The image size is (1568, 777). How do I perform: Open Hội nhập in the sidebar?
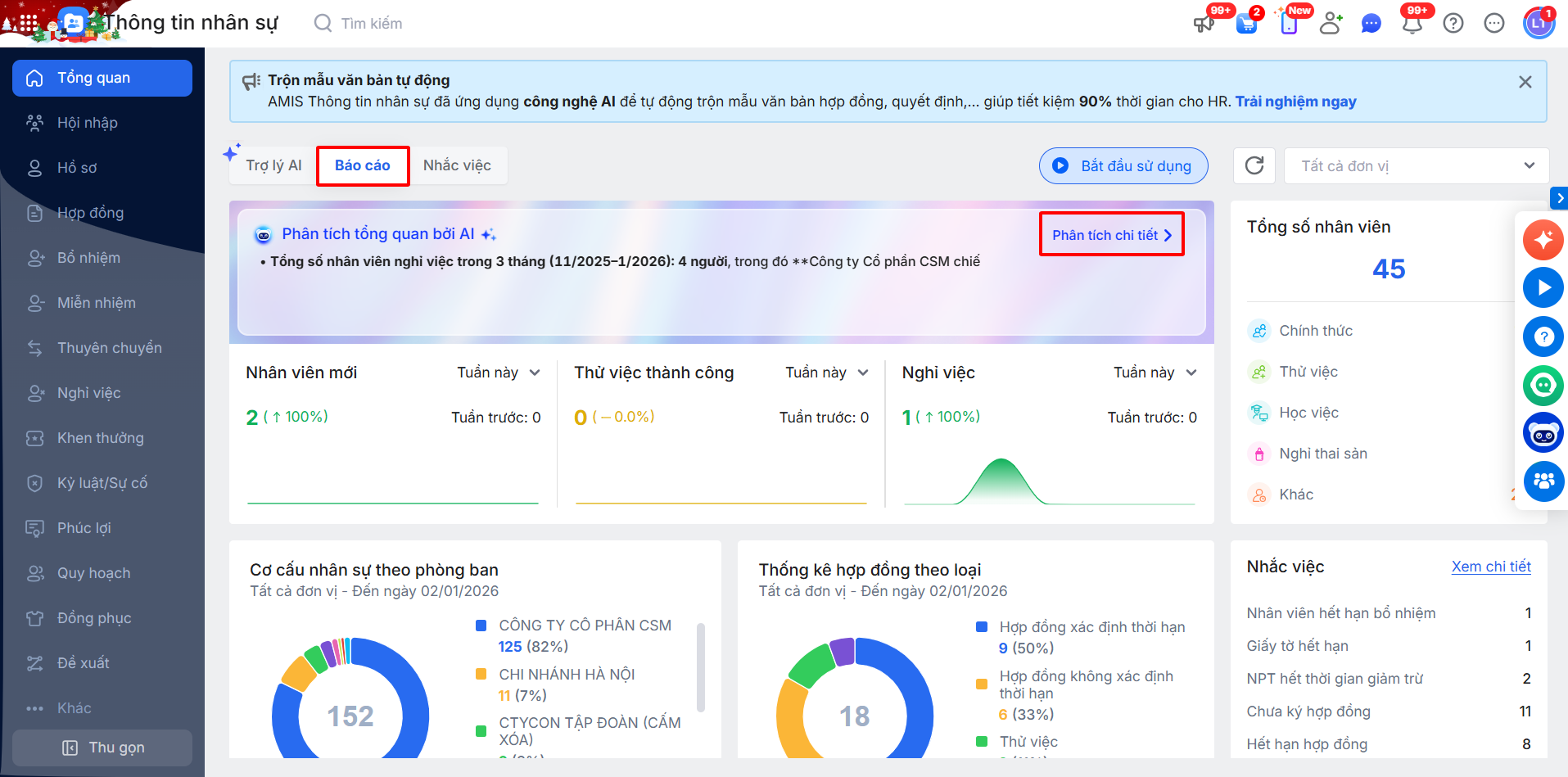pos(102,123)
